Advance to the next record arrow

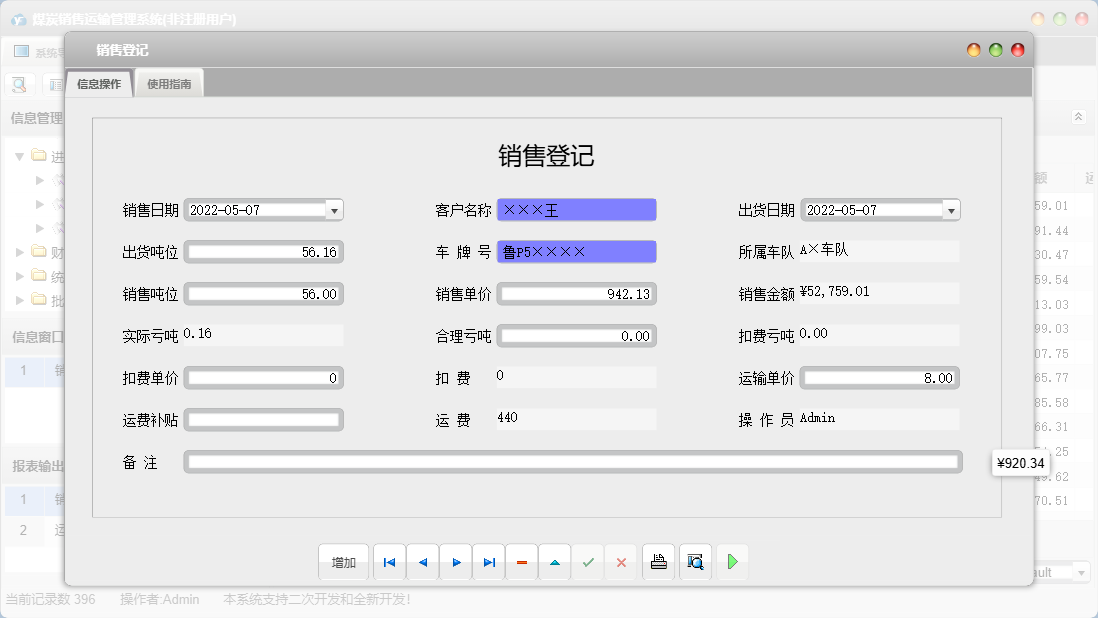click(x=455, y=561)
